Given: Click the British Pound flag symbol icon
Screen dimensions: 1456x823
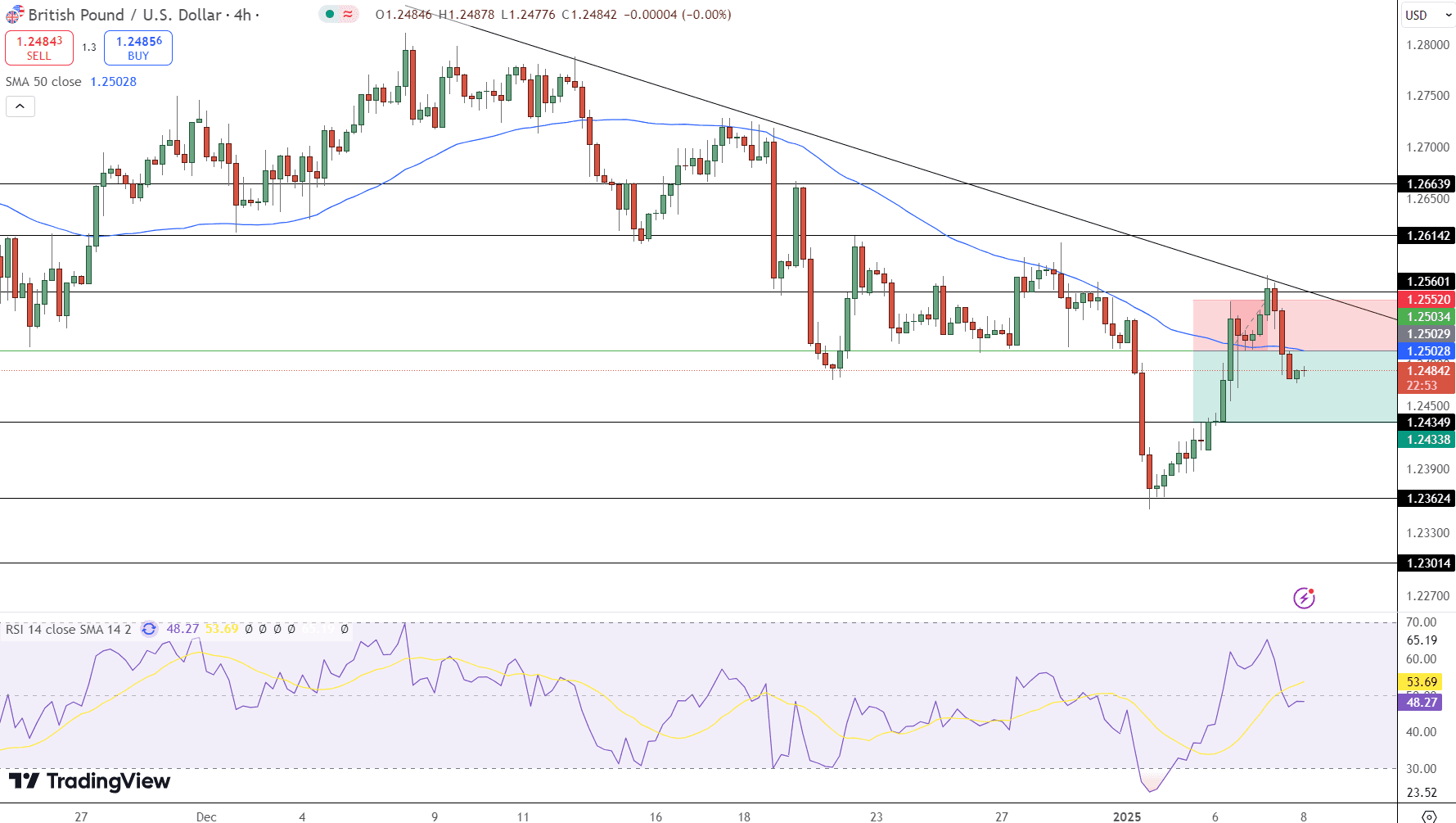Looking at the screenshot, I should (15, 15).
